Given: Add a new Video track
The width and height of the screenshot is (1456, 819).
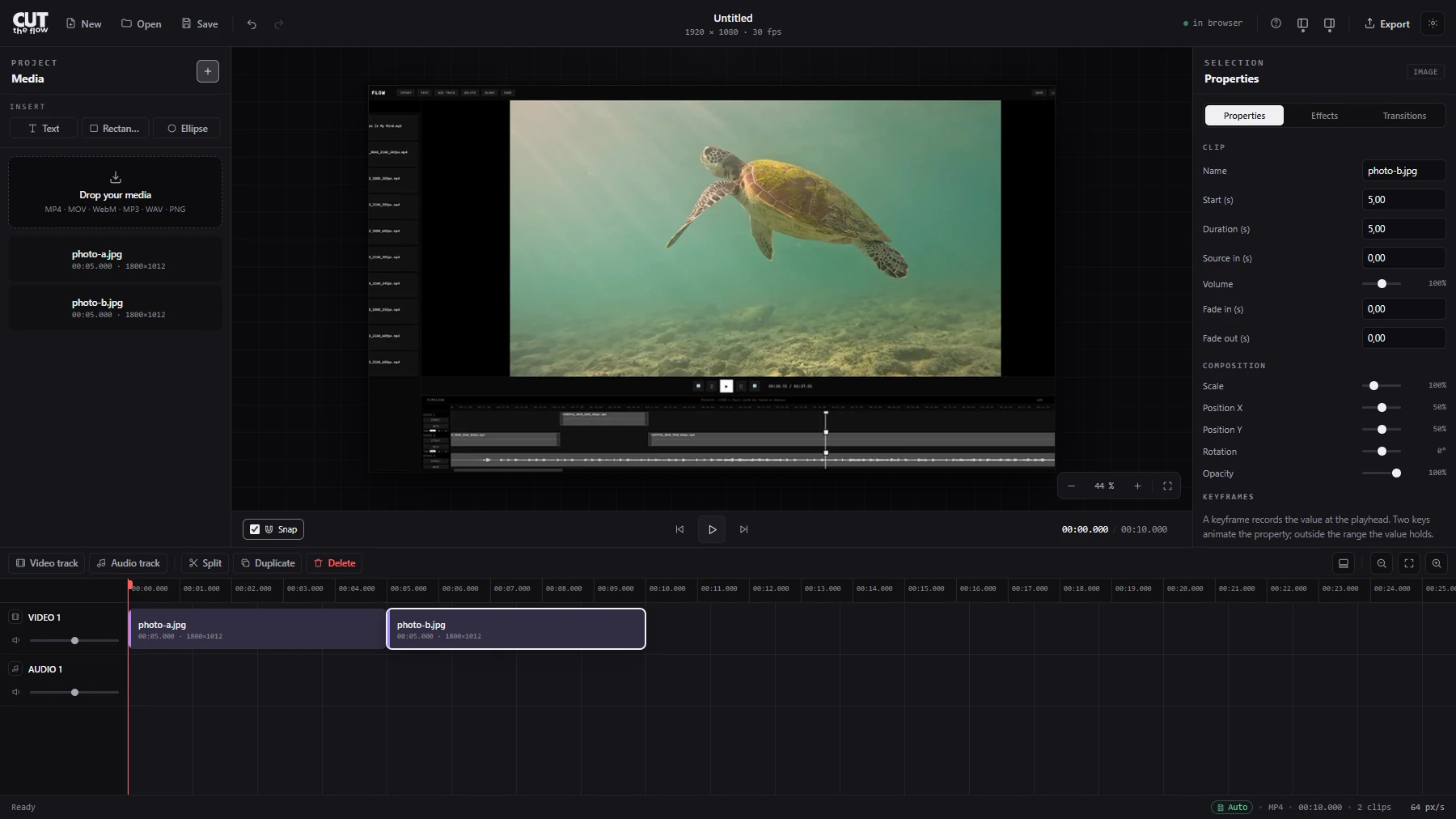Looking at the screenshot, I should coord(47,563).
